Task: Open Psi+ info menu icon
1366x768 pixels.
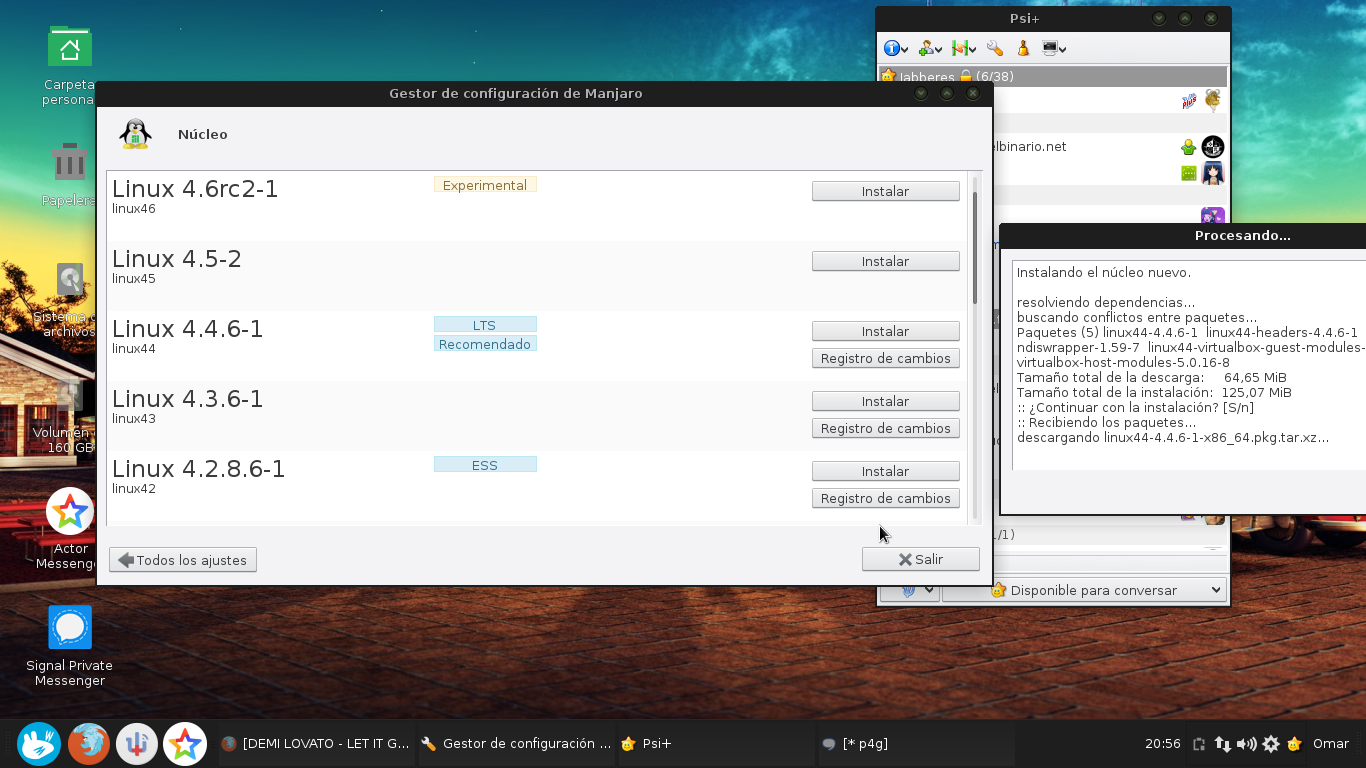Action: pyautogui.click(x=895, y=48)
